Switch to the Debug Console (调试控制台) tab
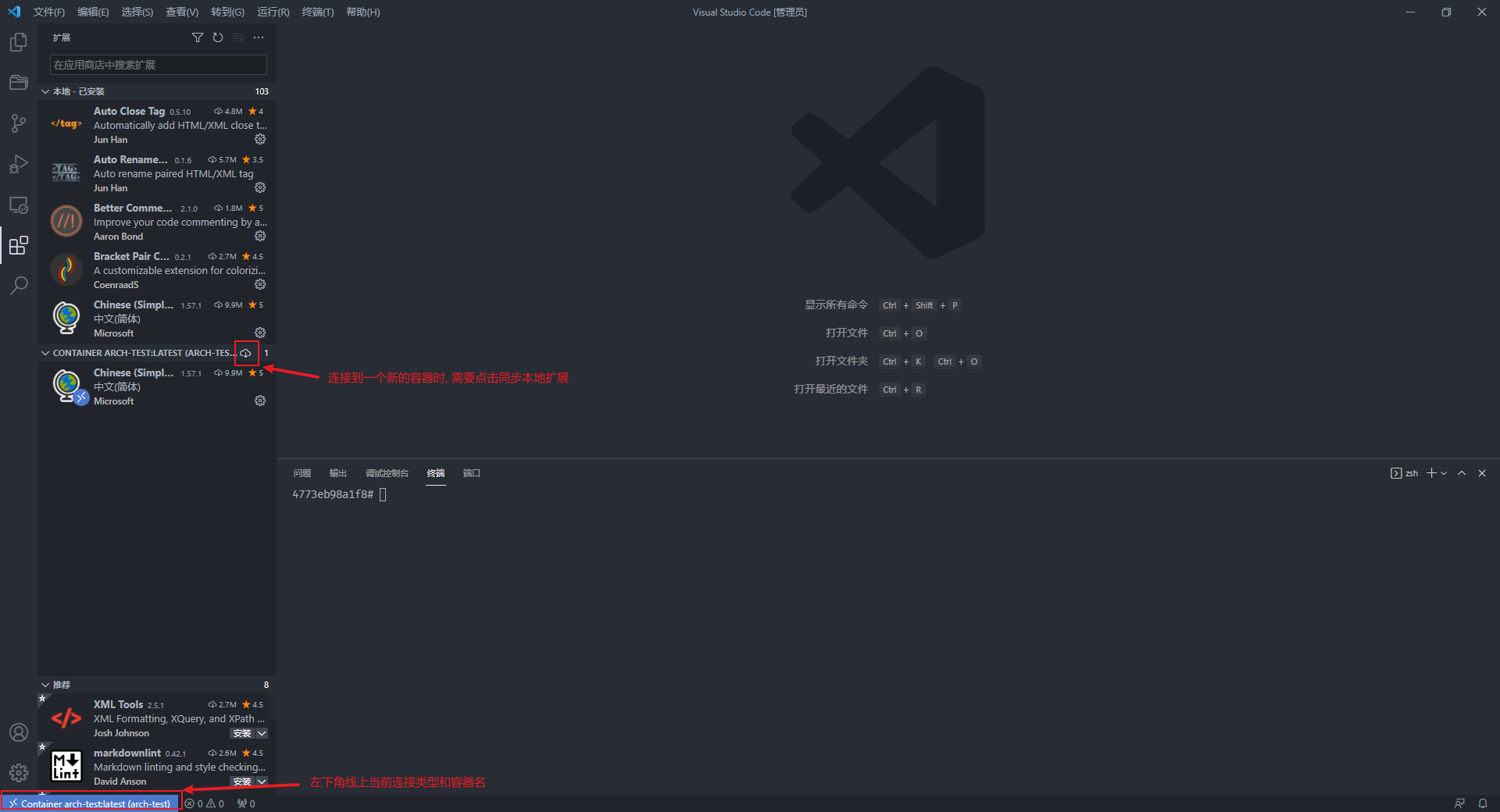The height and width of the screenshot is (812, 1500). coord(387,473)
